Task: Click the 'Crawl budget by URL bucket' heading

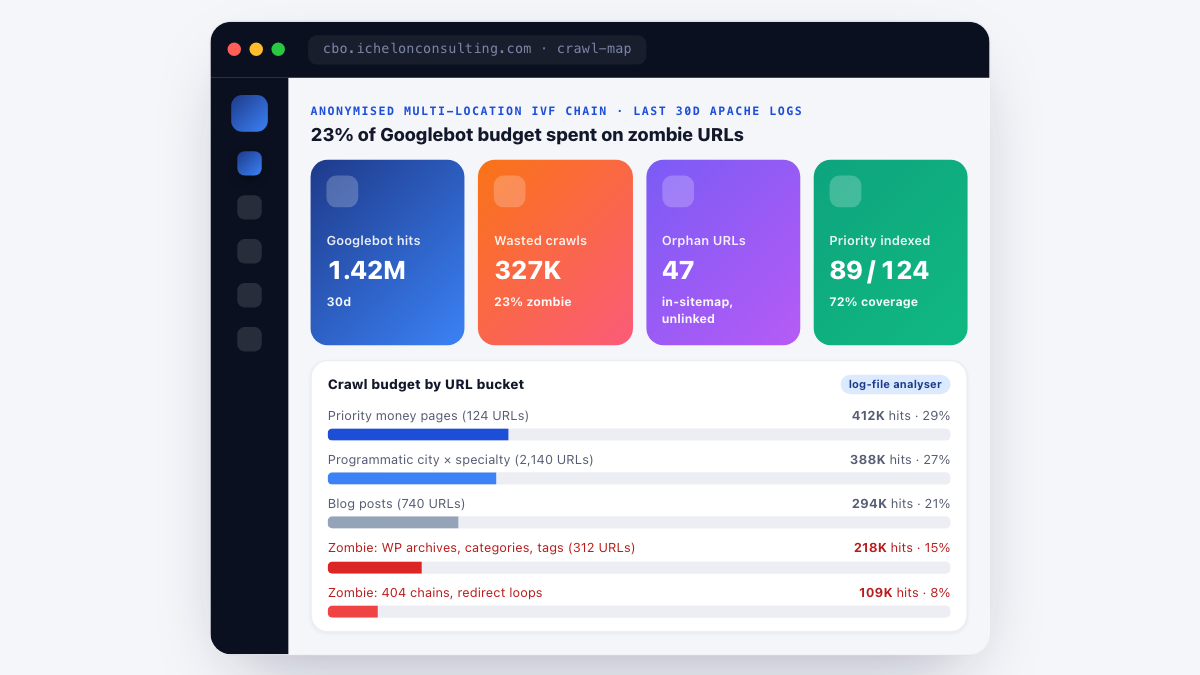Action: tap(426, 384)
